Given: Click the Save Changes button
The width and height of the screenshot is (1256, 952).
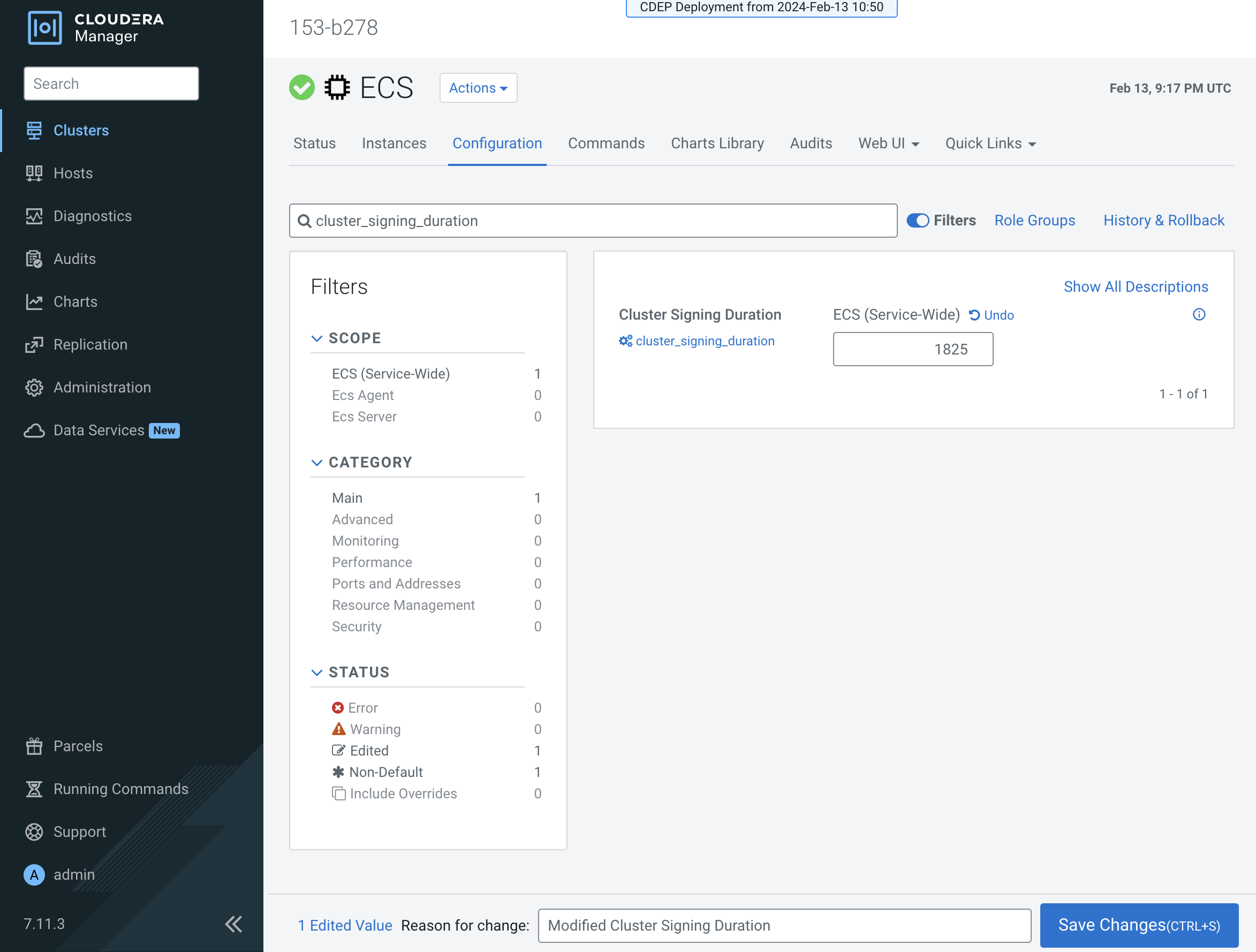Looking at the screenshot, I should tap(1138, 925).
